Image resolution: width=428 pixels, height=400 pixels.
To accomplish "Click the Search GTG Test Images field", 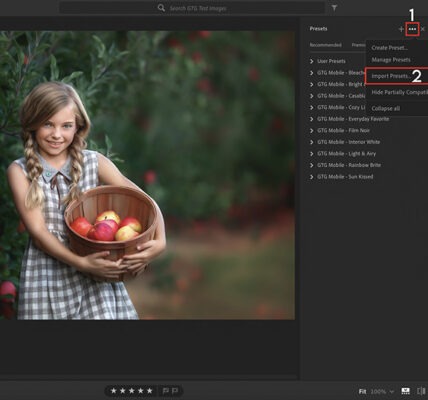I will [x=192, y=8].
